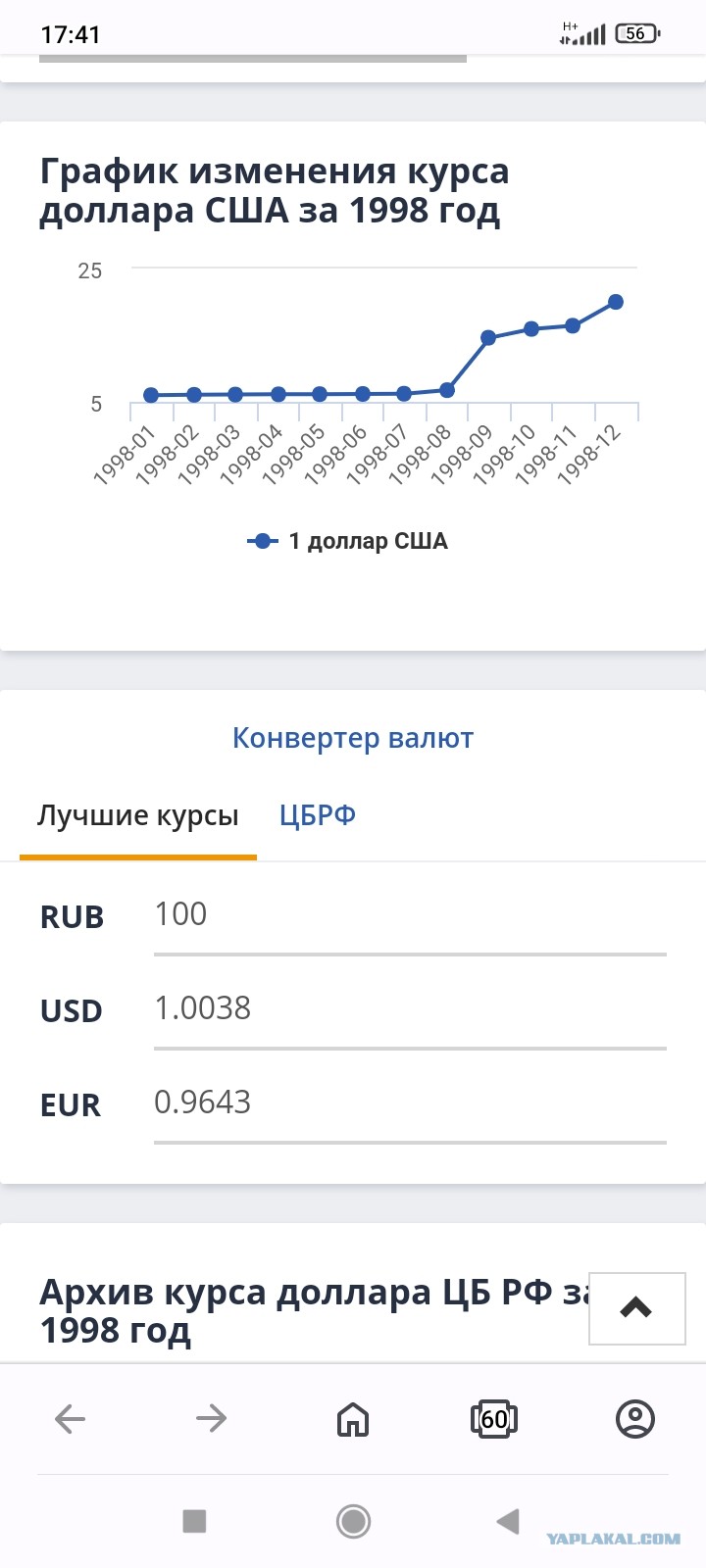Tap the scroll-to-top chevron button
The height and width of the screenshot is (1568, 706).
(x=636, y=1307)
